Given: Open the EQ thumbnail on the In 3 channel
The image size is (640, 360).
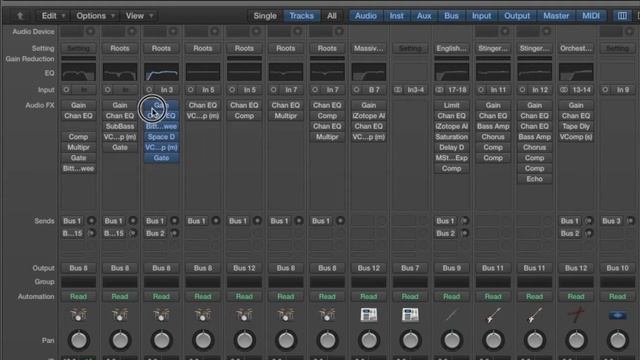Looking at the screenshot, I should tap(161, 72).
